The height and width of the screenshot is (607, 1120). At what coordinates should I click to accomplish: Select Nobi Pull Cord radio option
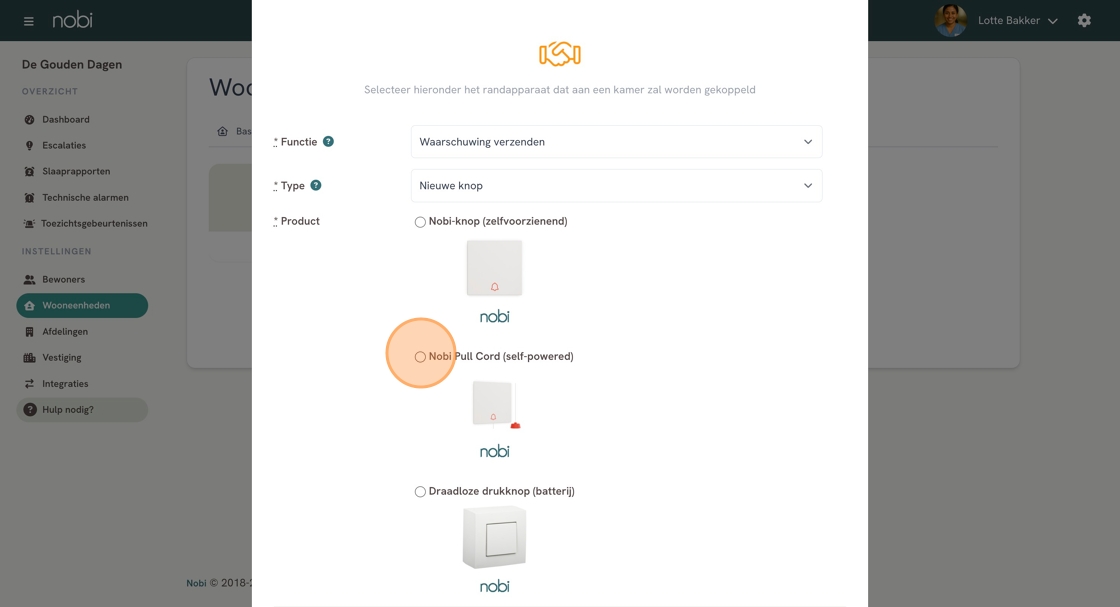[420, 357]
